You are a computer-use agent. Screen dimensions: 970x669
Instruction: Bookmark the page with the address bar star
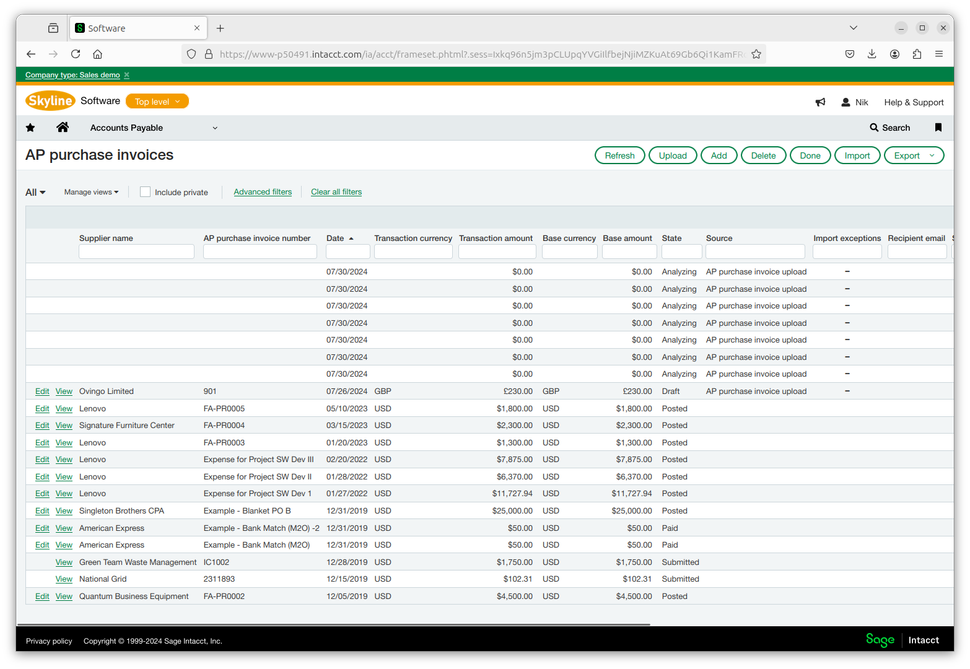(x=755, y=53)
